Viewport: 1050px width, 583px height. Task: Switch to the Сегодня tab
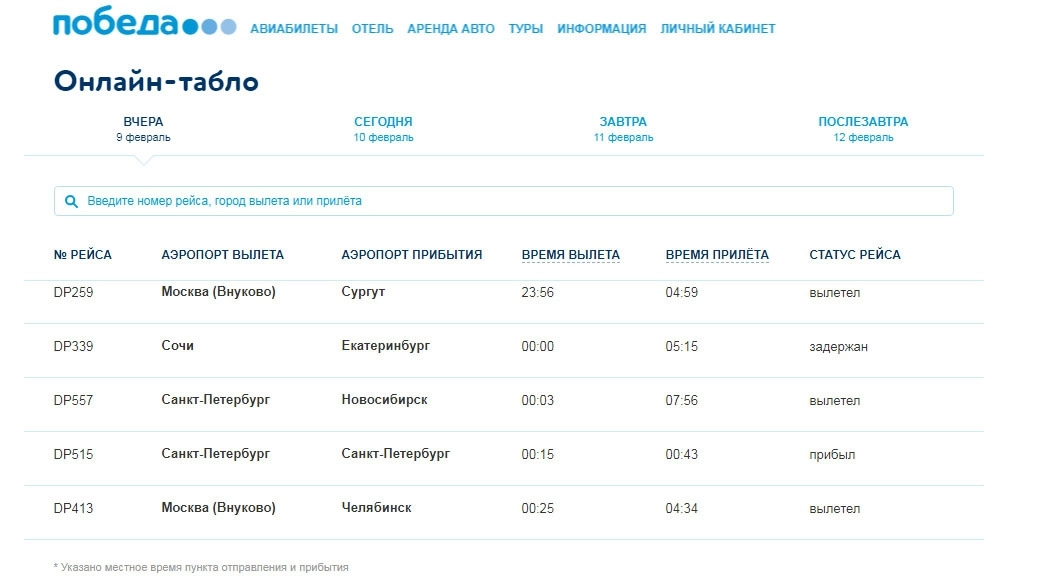(x=383, y=129)
